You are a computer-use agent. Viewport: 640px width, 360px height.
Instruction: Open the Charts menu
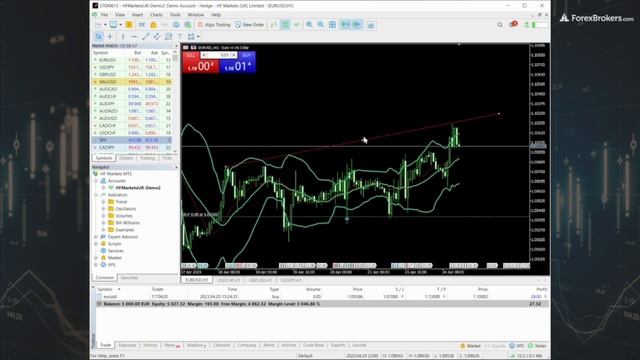[x=156, y=15]
